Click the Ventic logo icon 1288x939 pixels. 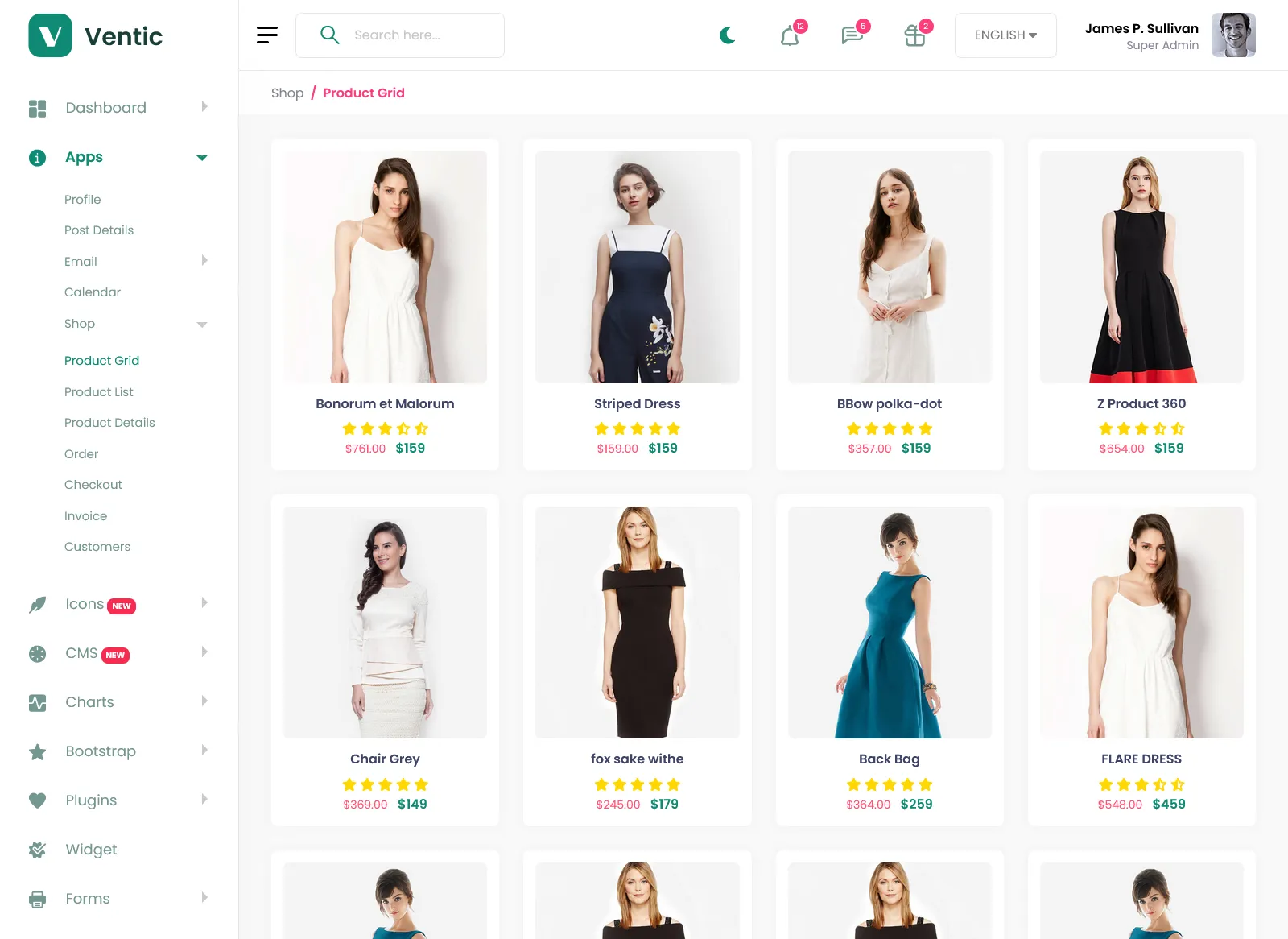(x=50, y=35)
